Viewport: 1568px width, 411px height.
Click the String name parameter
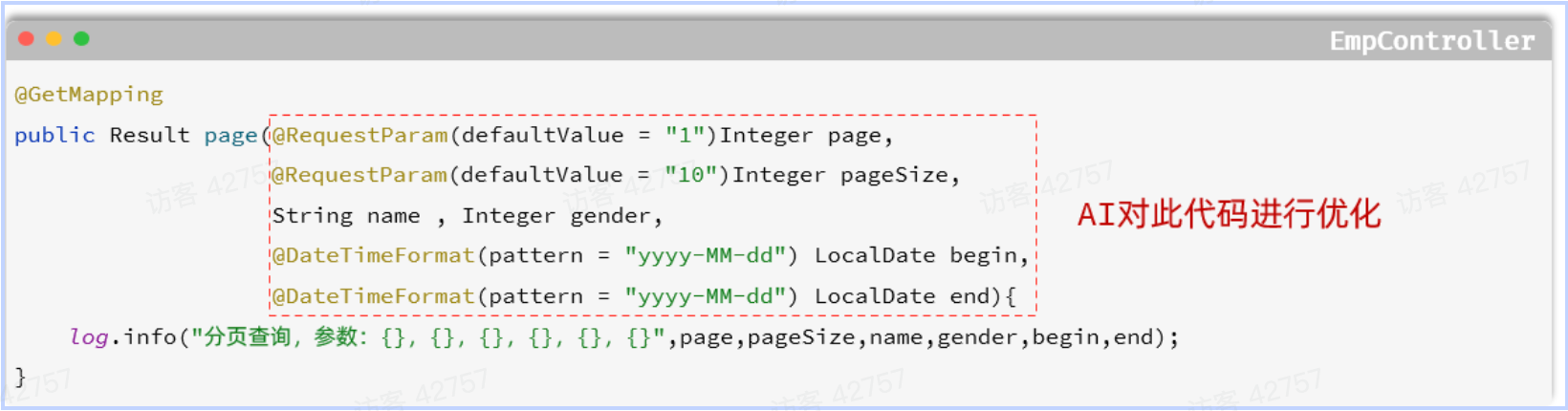(346, 217)
